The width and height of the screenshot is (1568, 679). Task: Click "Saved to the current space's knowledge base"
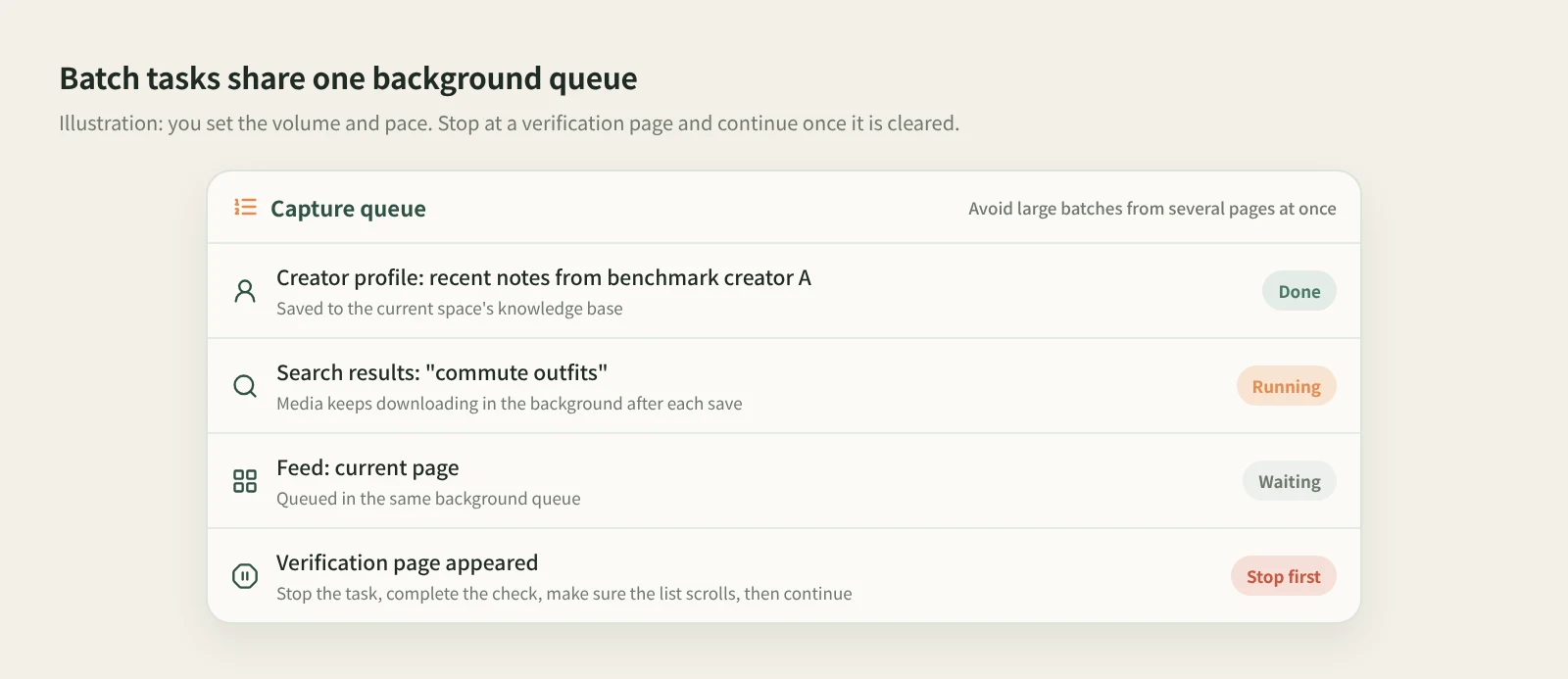tap(449, 309)
